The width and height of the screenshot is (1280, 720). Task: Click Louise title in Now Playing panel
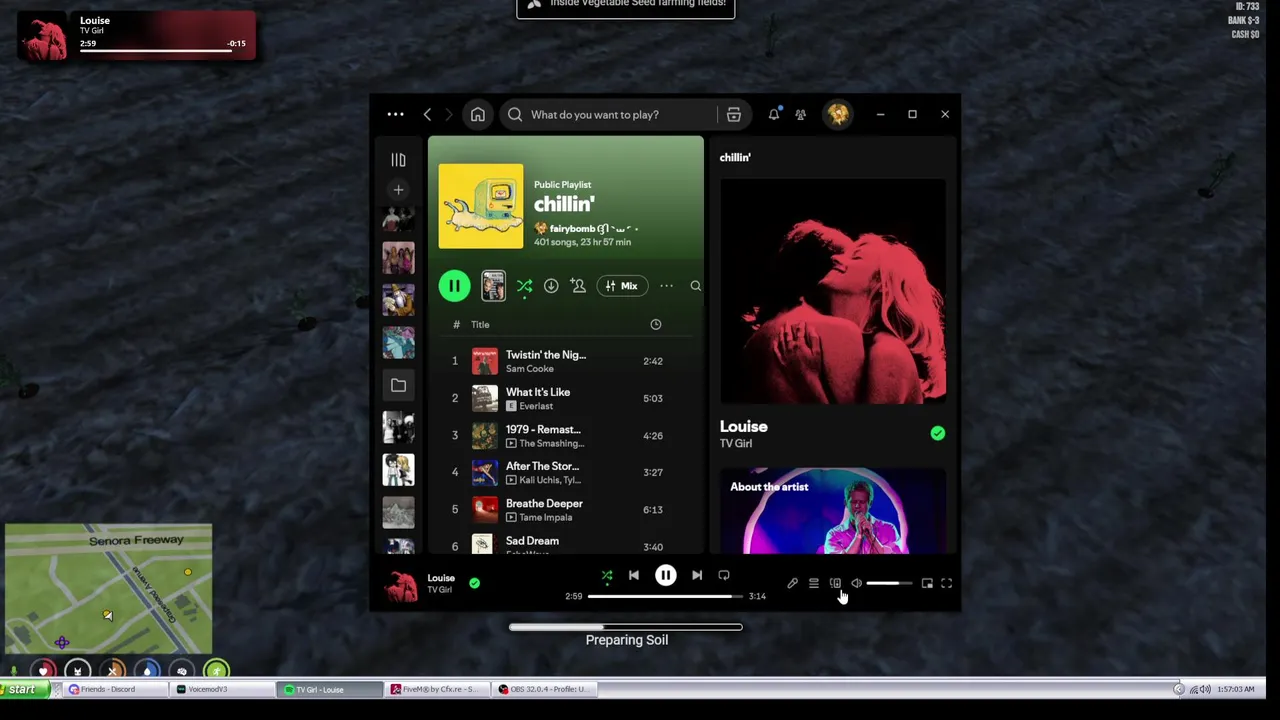(x=743, y=427)
